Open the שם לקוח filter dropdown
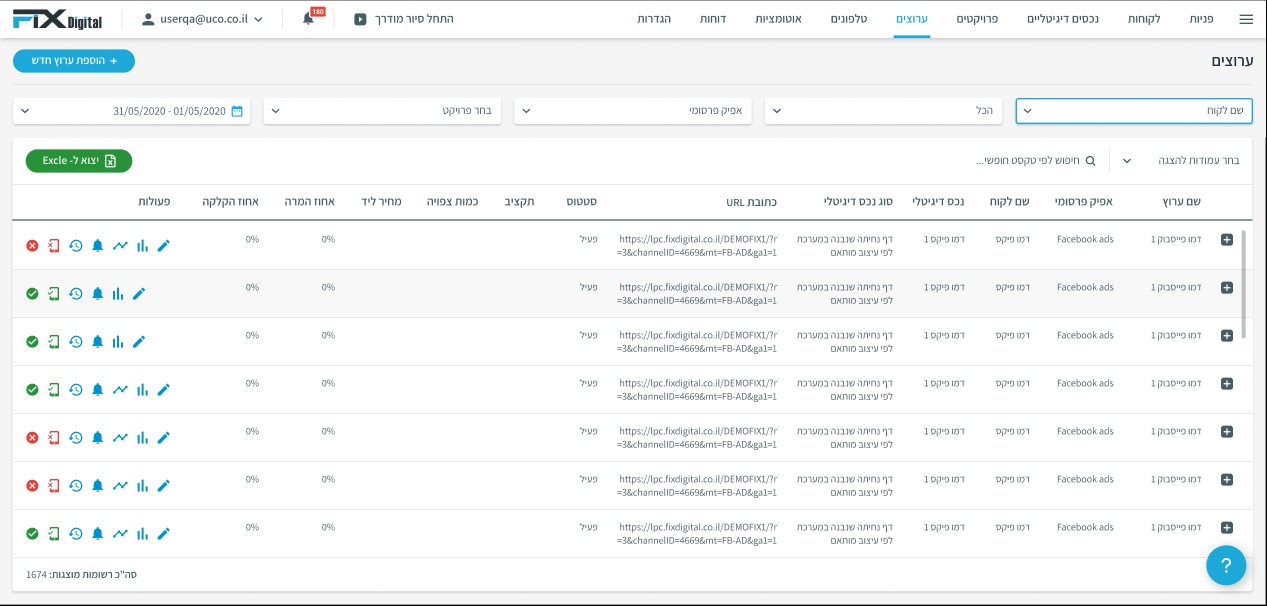Screen dimensions: 1267x606 tap(1134, 111)
